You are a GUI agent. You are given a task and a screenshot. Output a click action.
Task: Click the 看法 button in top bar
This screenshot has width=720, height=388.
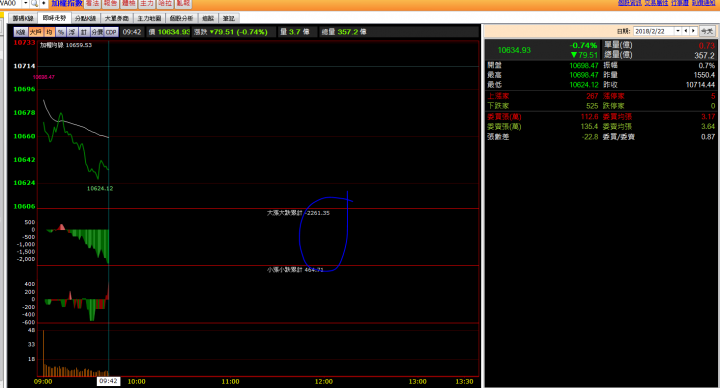(x=93, y=4)
